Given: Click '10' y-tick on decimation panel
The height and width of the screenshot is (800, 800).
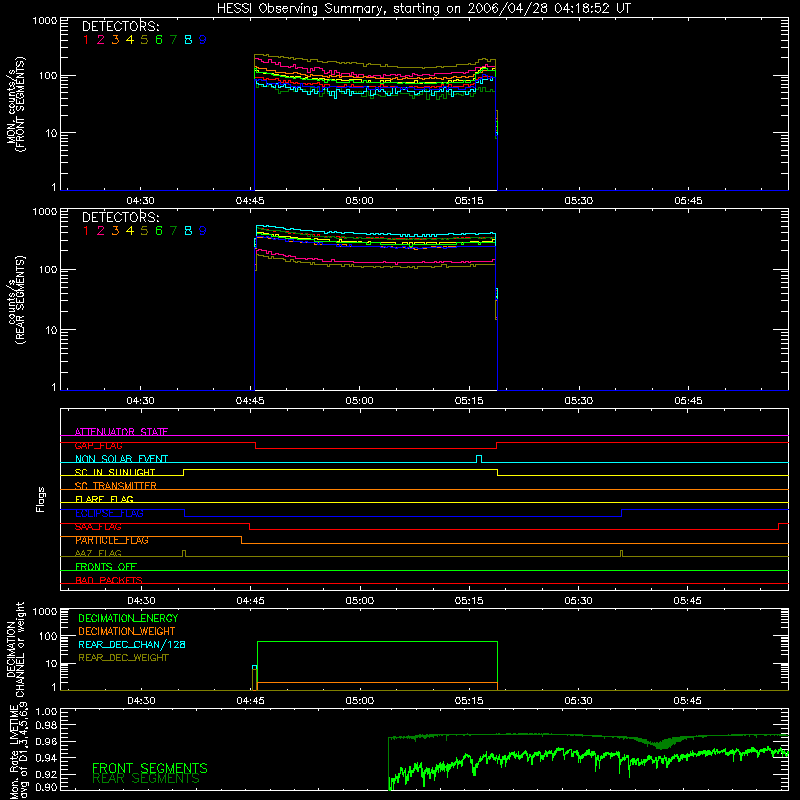Looking at the screenshot, I should [51, 664].
